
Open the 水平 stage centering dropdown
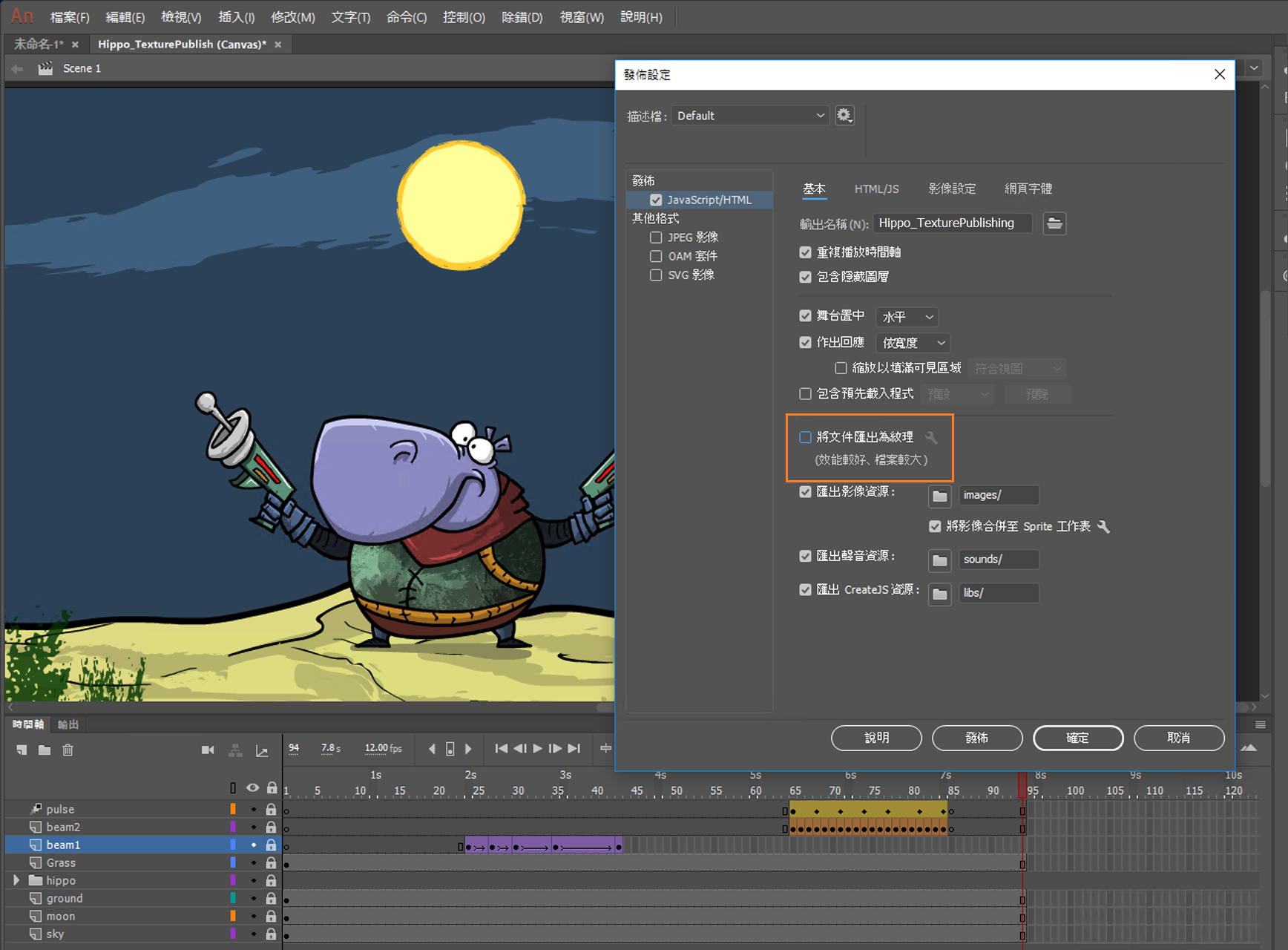coord(907,317)
